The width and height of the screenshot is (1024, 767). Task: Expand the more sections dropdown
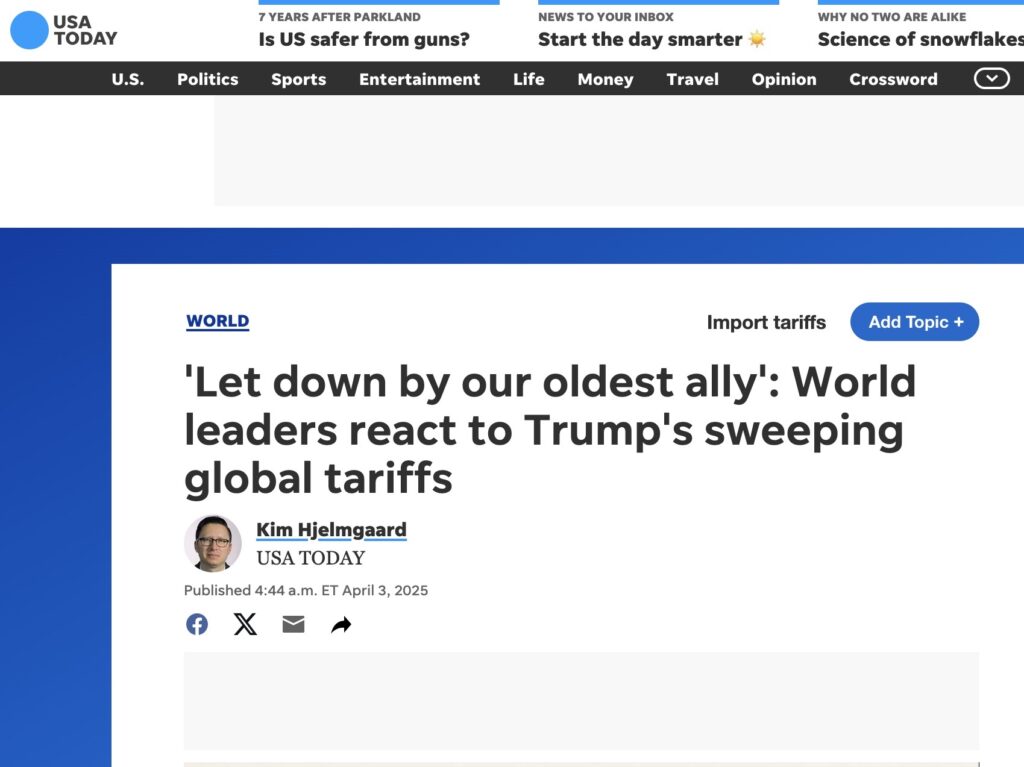pos(991,79)
